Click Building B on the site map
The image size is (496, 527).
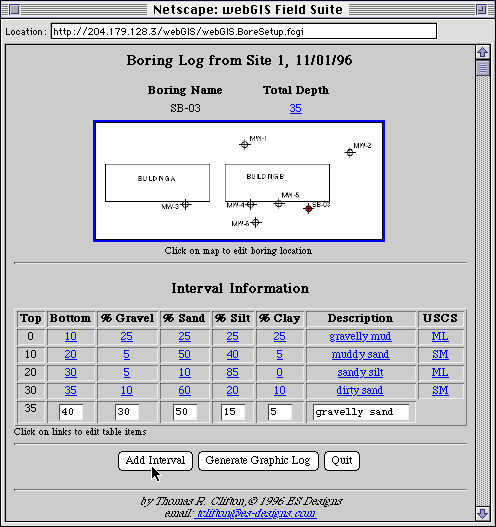click(x=277, y=183)
